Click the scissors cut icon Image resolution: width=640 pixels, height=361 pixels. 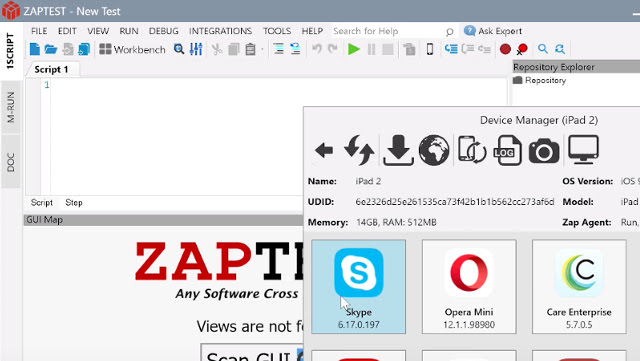point(217,49)
